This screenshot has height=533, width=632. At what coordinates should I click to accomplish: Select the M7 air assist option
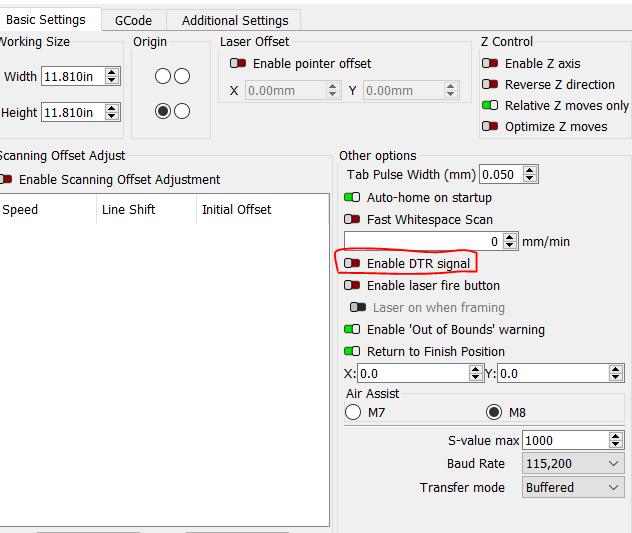tap(353, 412)
